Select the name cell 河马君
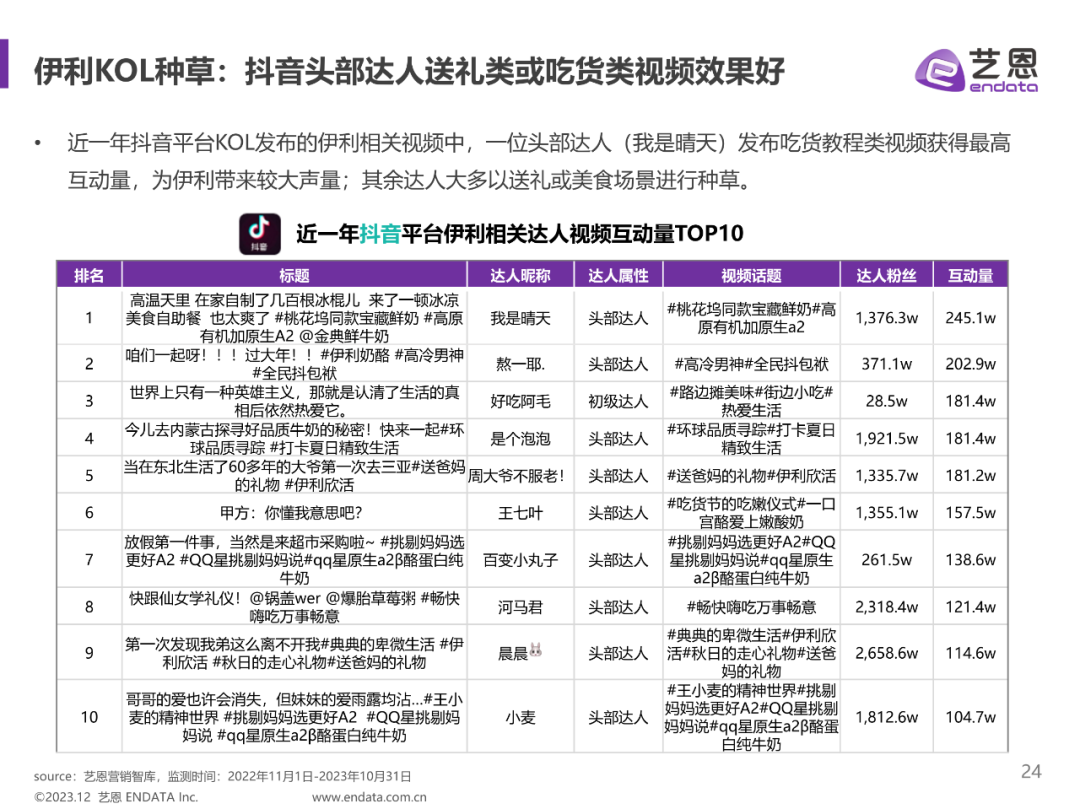1080x809 pixels. pos(521,607)
